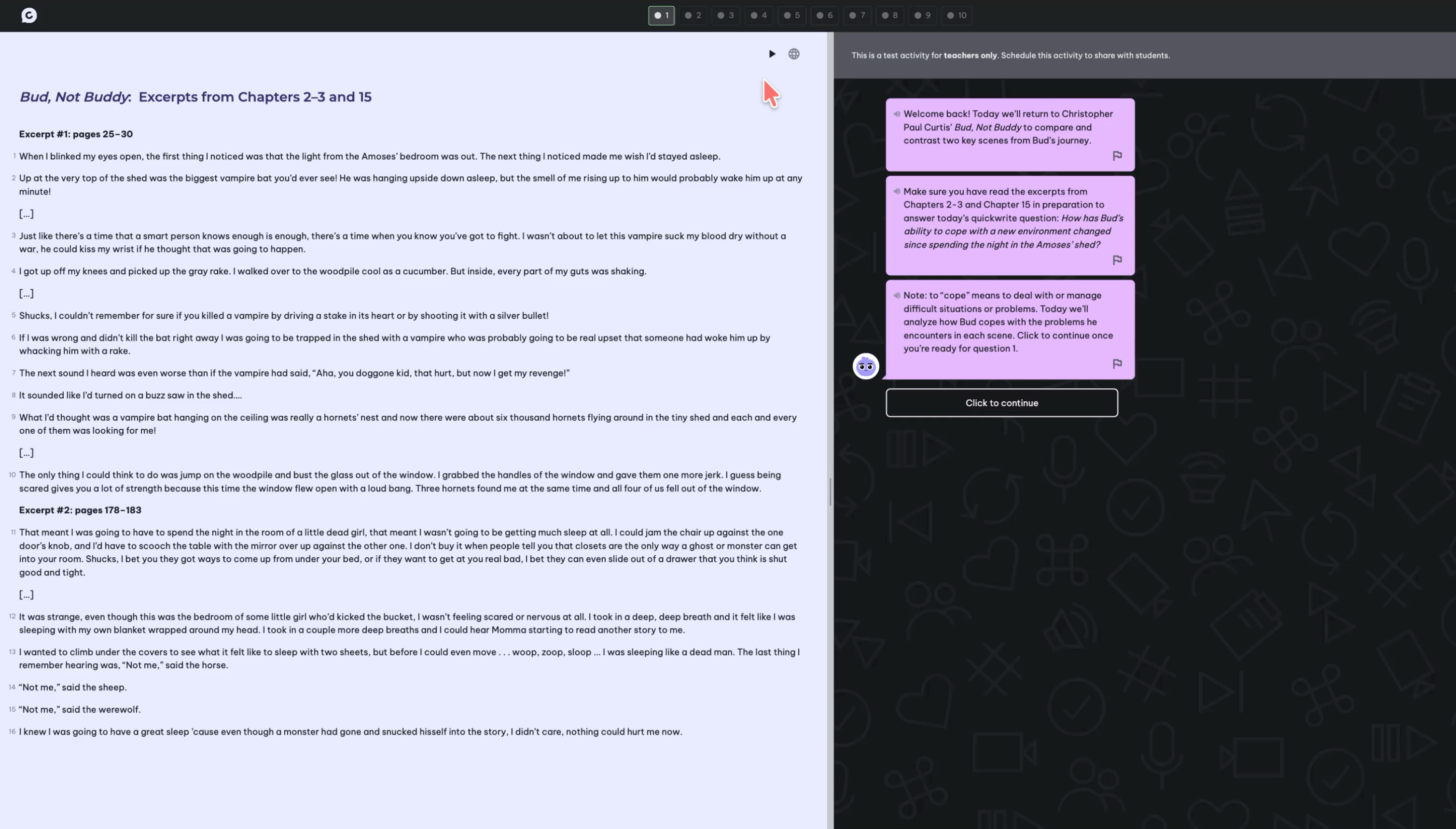Viewport: 1456px width, 829px height.
Task: Click the 'Click to continue' button
Action: (1001, 403)
